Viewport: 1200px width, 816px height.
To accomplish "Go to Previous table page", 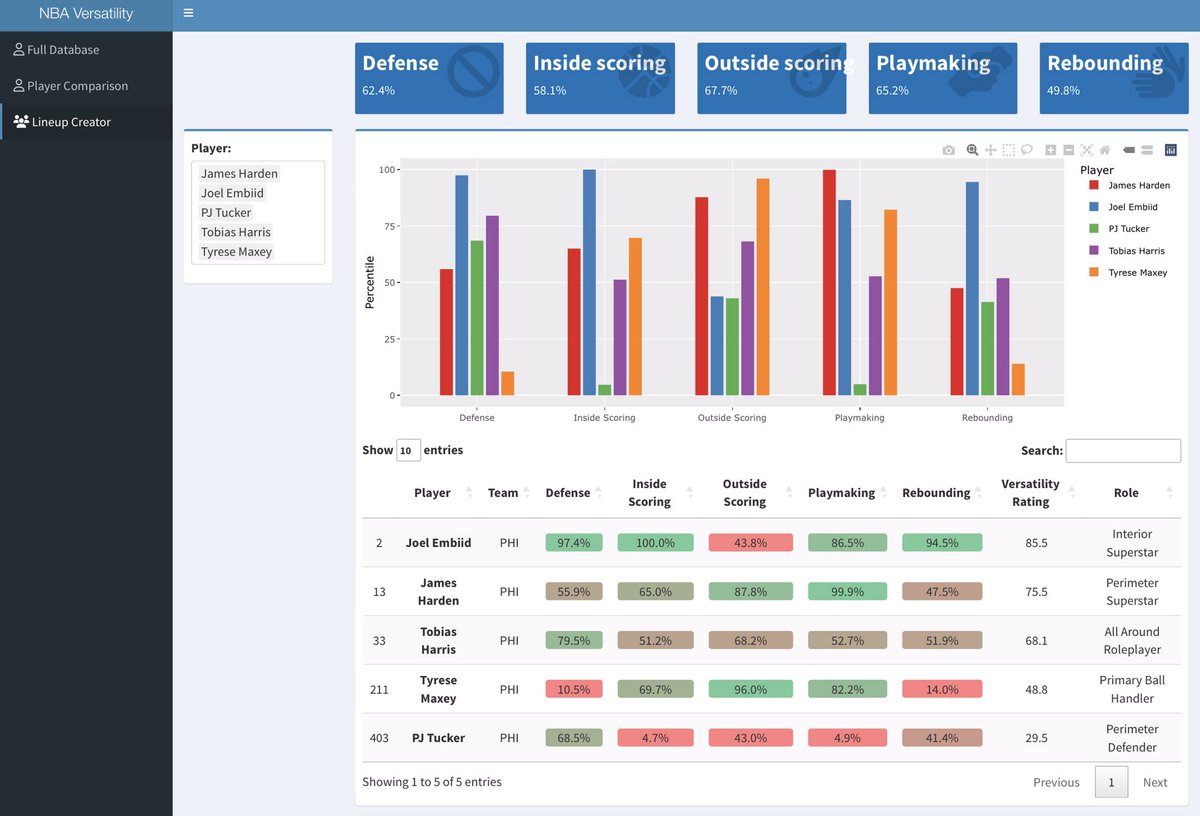I will [1056, 782].
